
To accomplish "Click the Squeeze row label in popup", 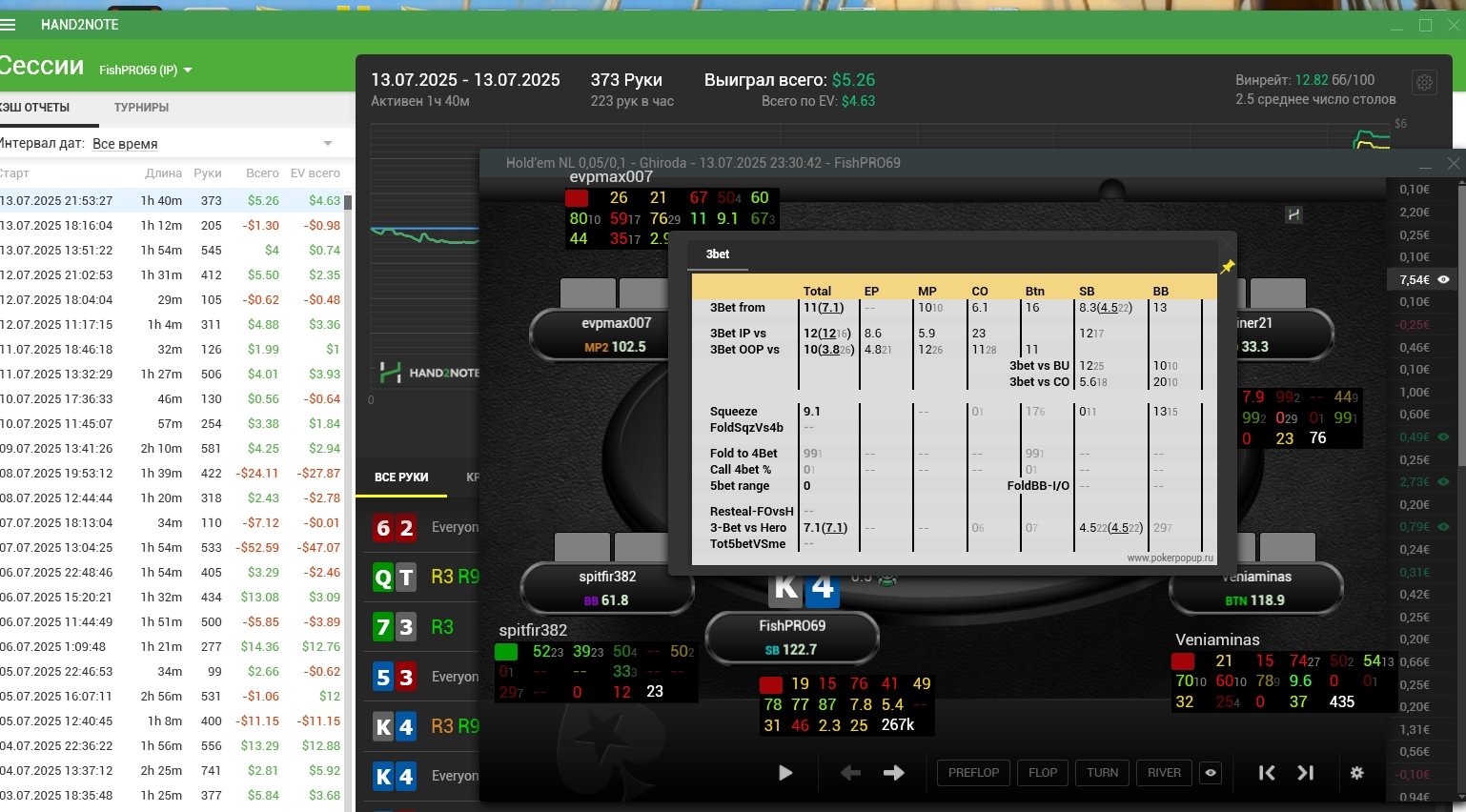I will tap(734, 412).
